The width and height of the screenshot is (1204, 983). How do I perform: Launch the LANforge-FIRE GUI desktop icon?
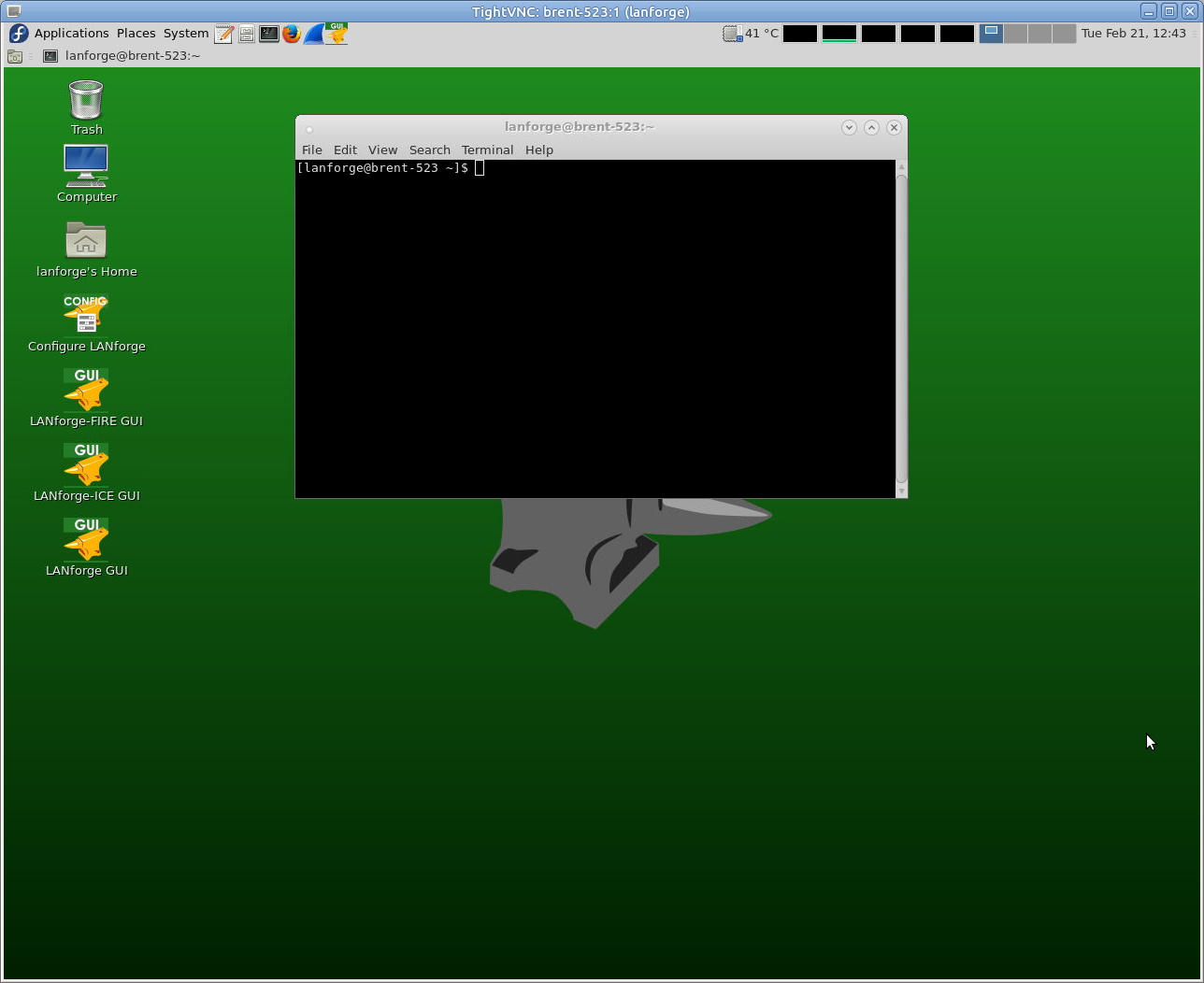coord(86,398)
